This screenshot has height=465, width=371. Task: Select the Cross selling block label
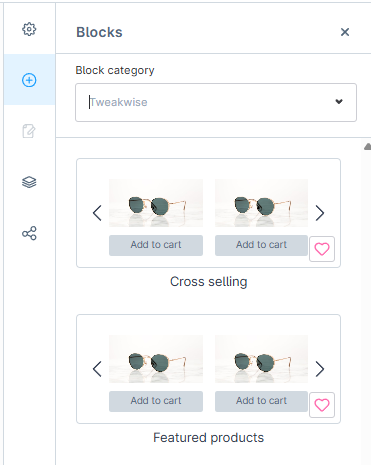point(209,282)
